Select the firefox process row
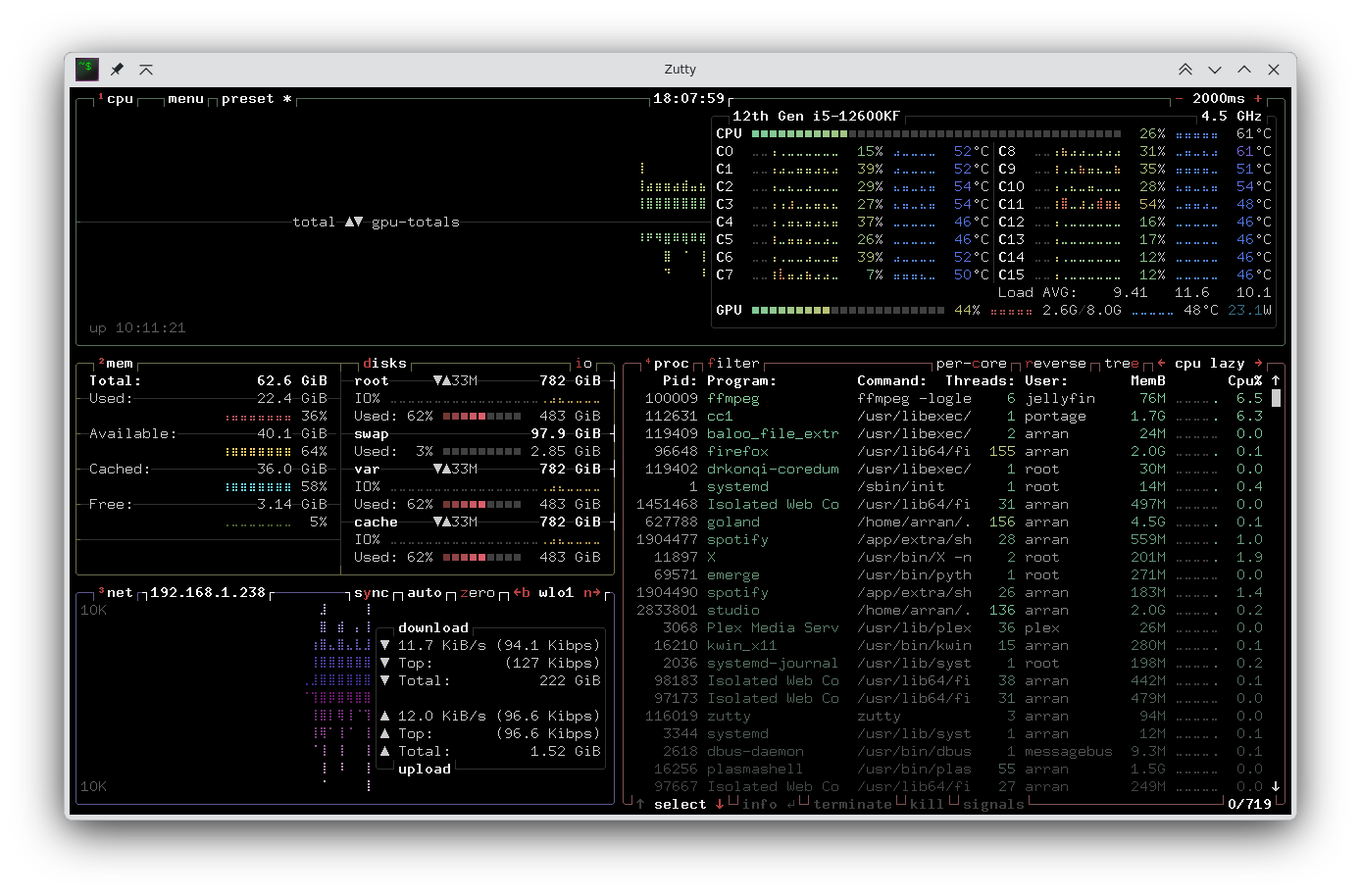This screenshot has height=896, width=1361. pos(949,451)
